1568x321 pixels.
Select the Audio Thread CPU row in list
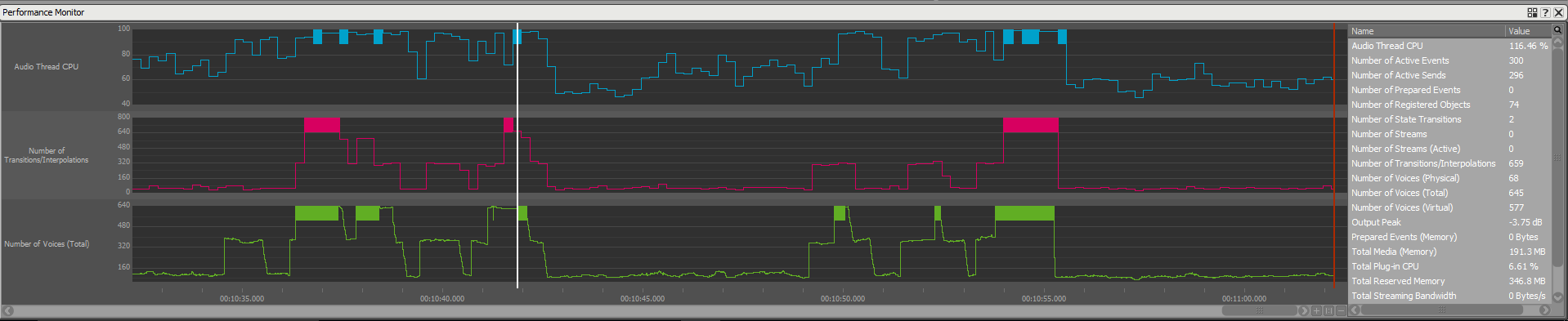click(x=1449, y=46)
